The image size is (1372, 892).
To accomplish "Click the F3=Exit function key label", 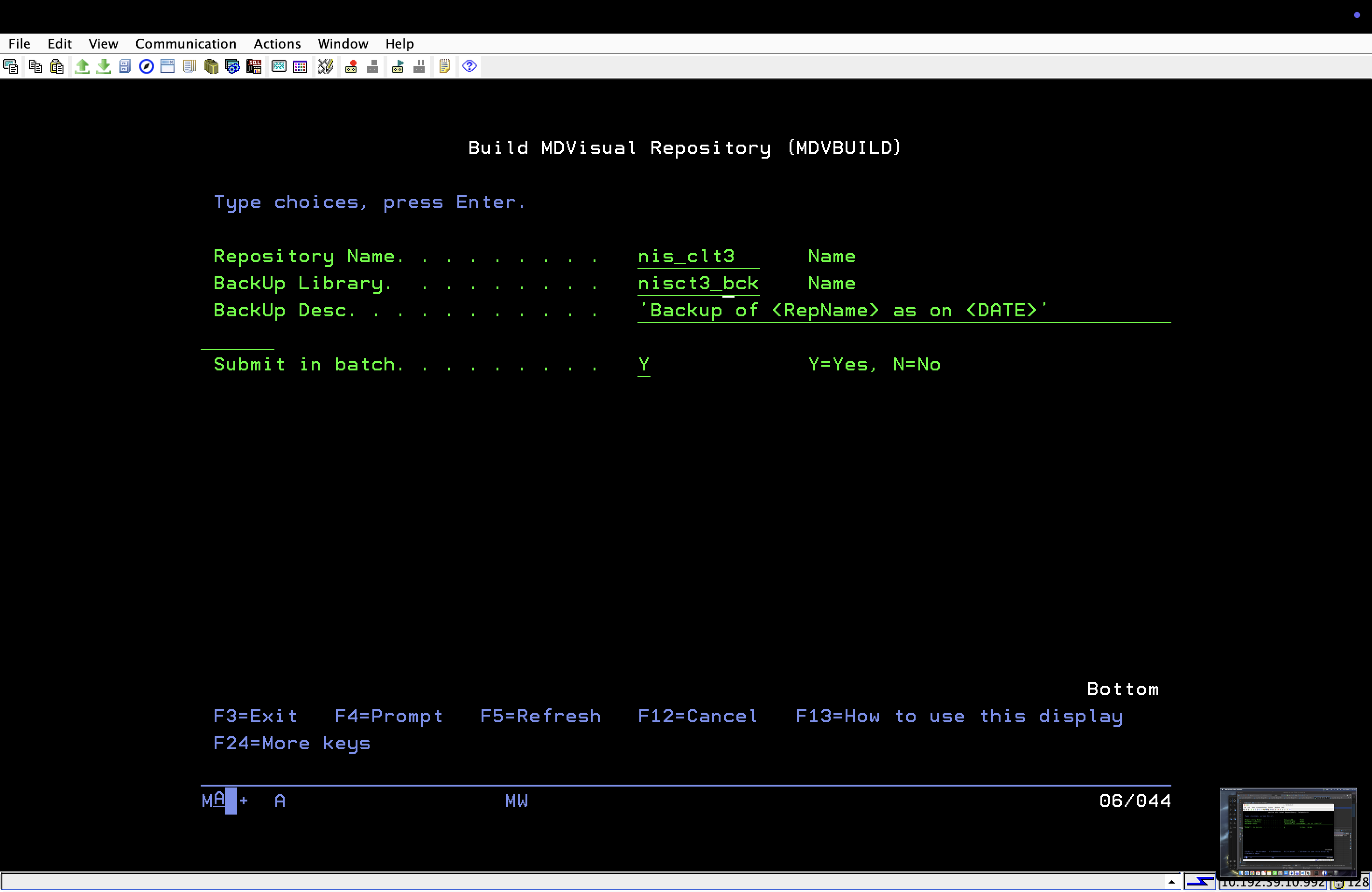I will [255, 716].
